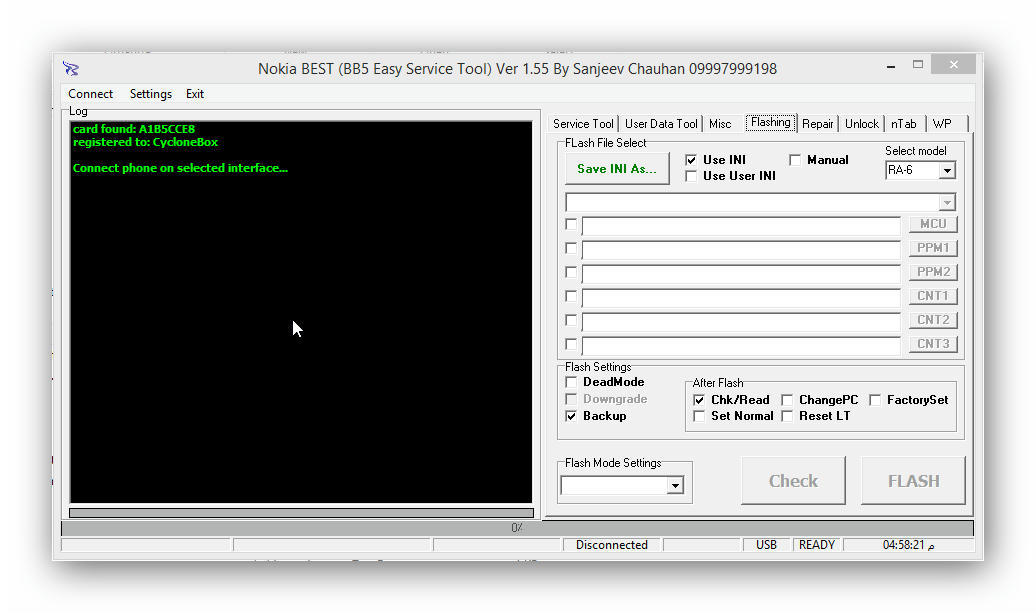Image resolution: width=1036 pixels, height=613 pixels.
Task: Click the 'registered to: CycloneBox' log line
Action: 145,142
